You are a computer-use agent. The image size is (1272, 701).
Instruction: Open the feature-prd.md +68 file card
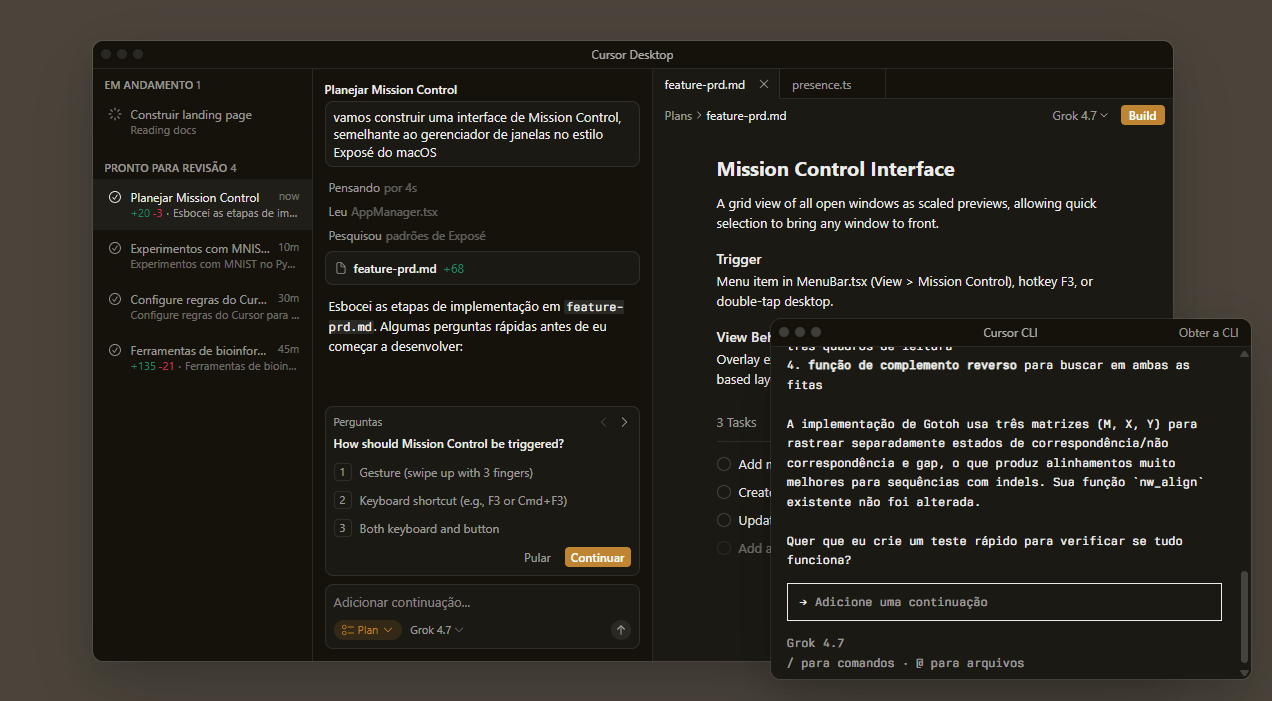[x=482, y=269]
